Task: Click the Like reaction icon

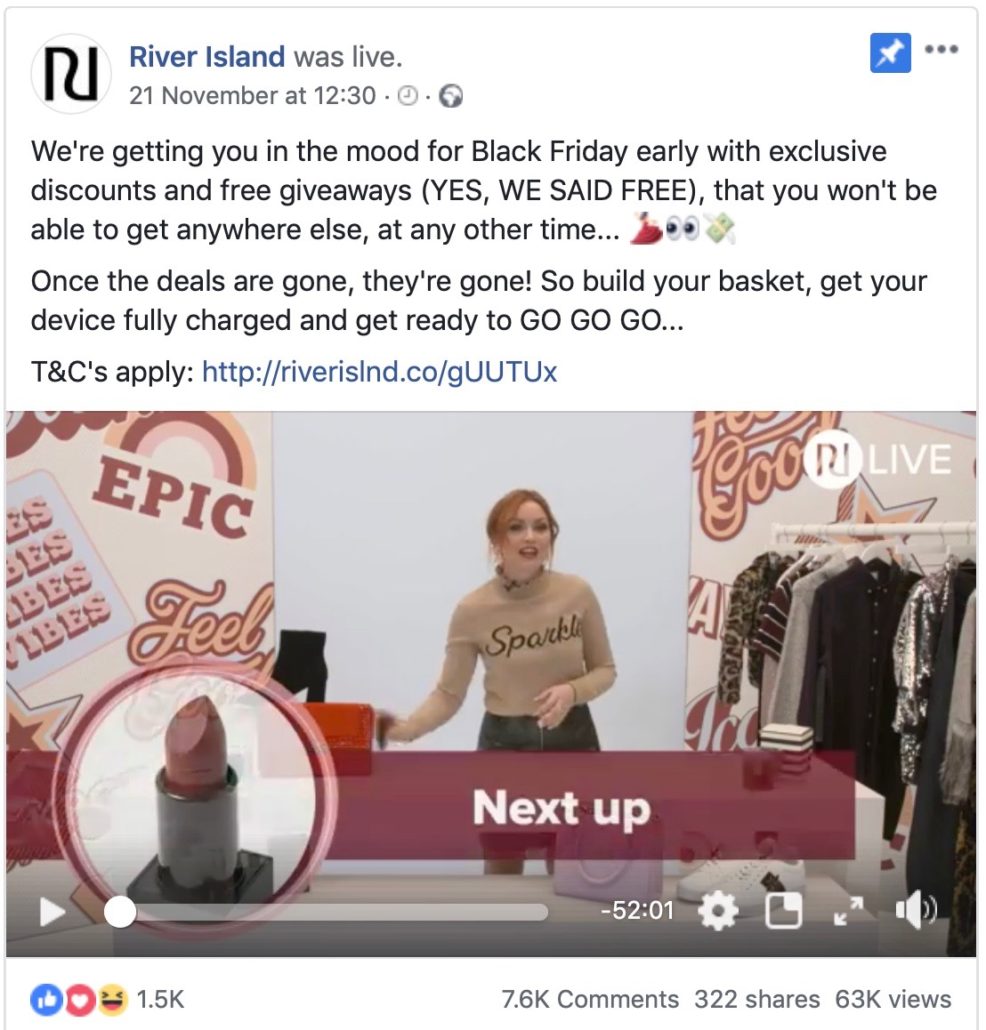Action: (x=42, y=1000)
